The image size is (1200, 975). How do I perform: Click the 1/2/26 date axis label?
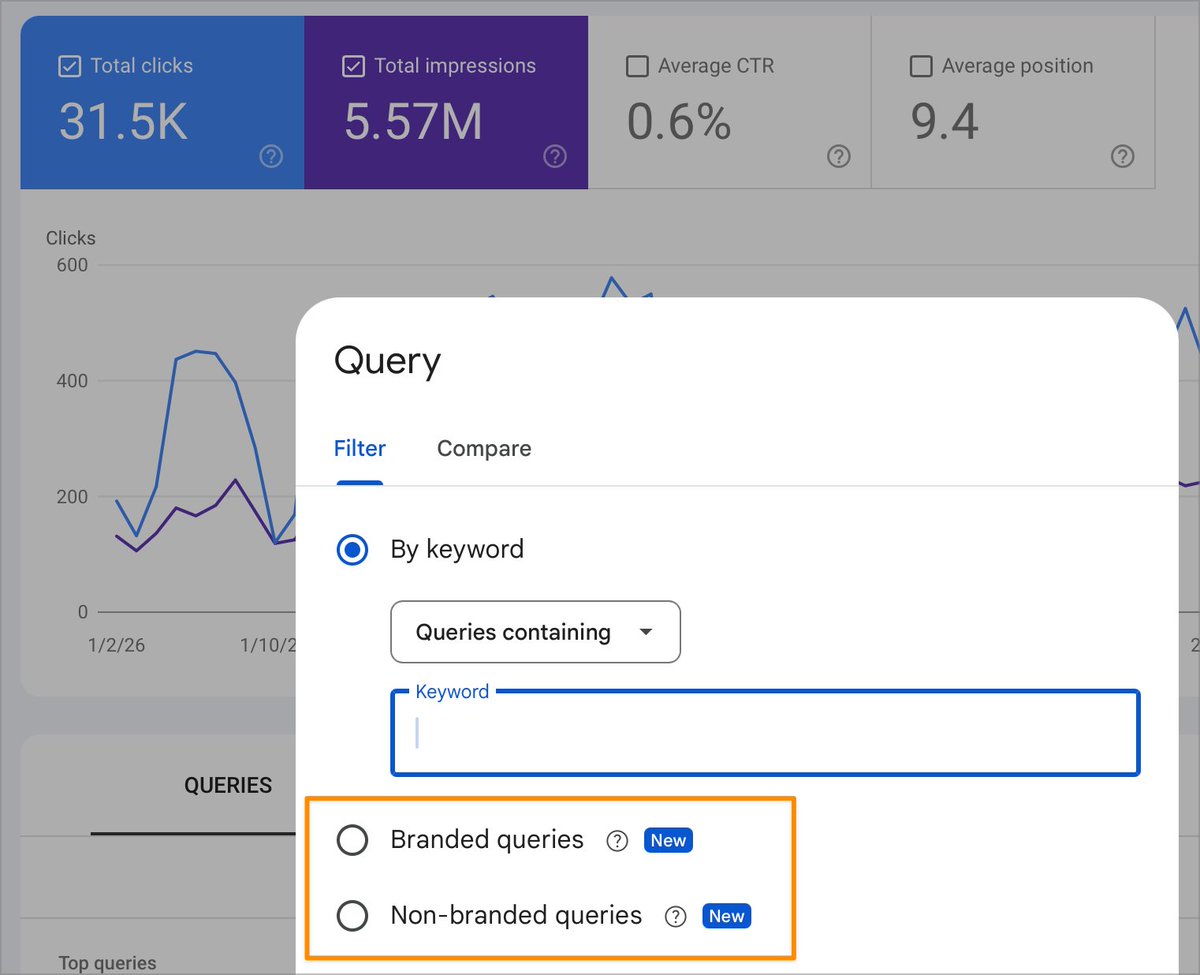coord(117,645)
